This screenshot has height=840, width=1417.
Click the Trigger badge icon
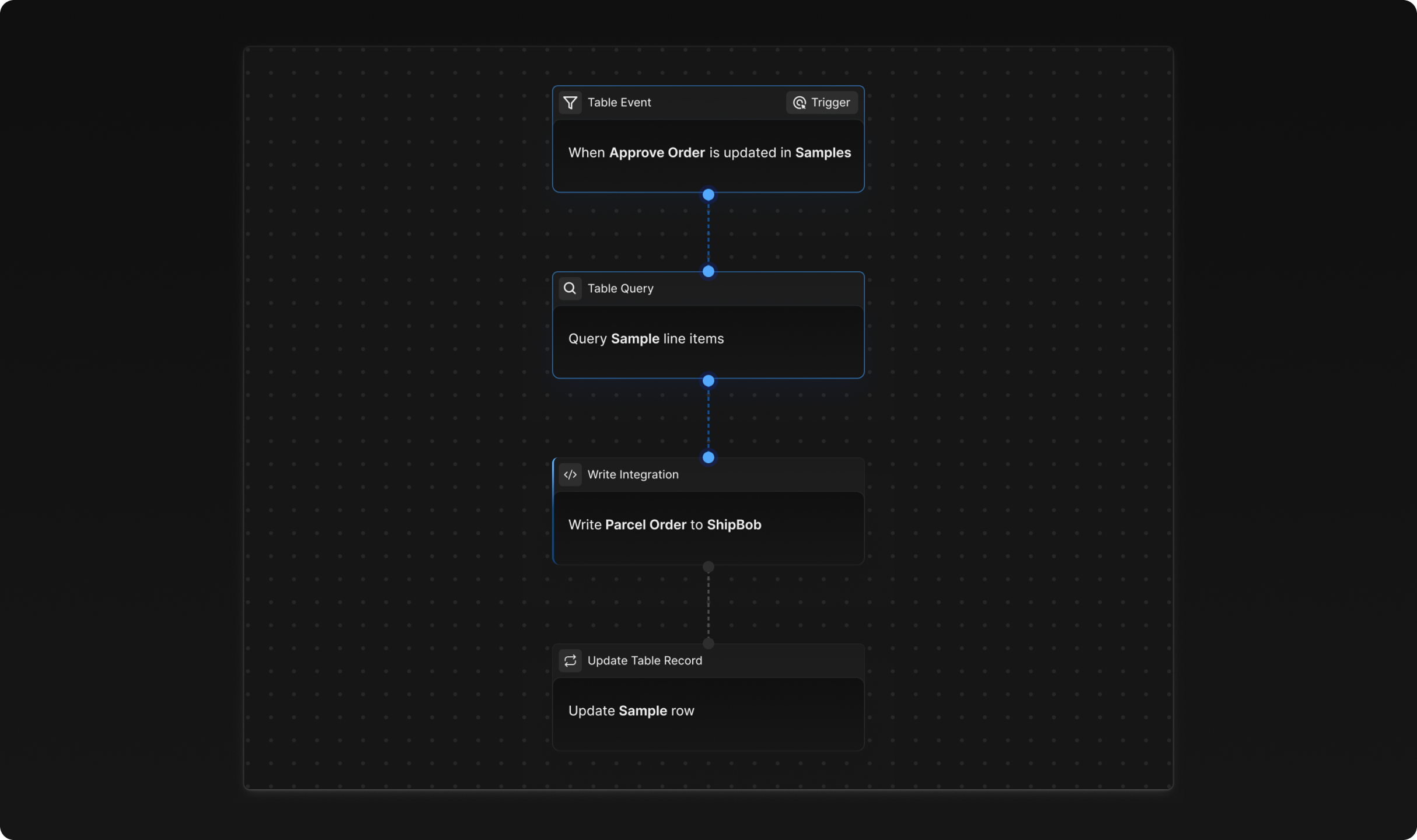[799, 103]
